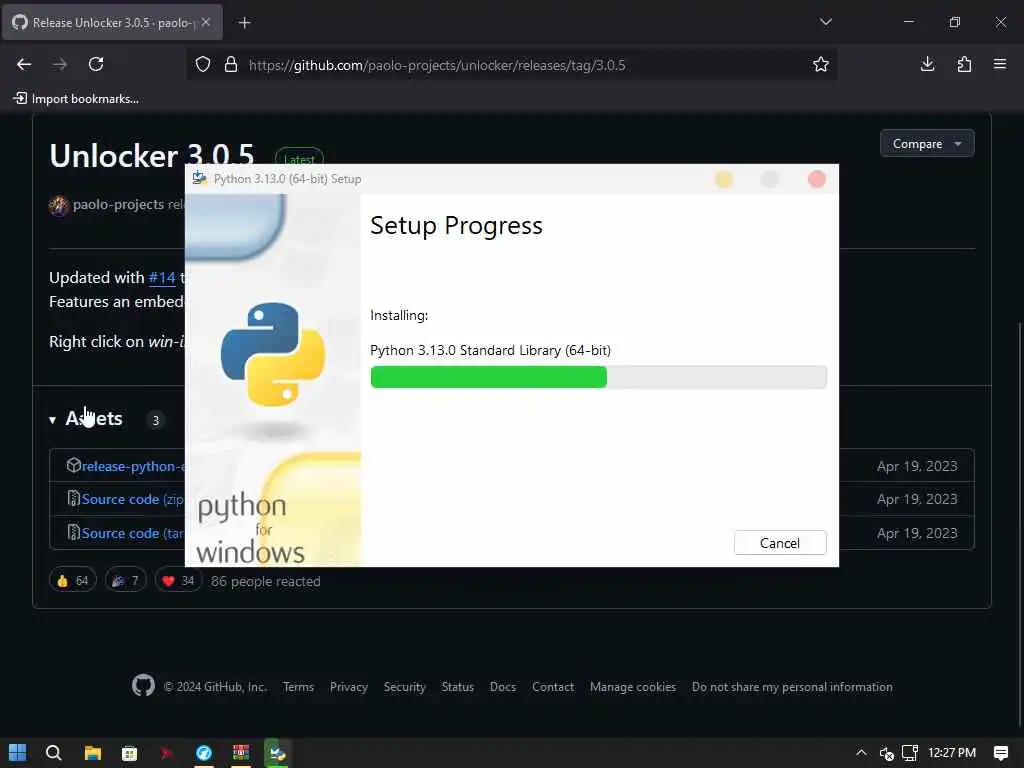
Task: Open the browser downloads panel
Action: pyautogui.click(x=927, y=64)
